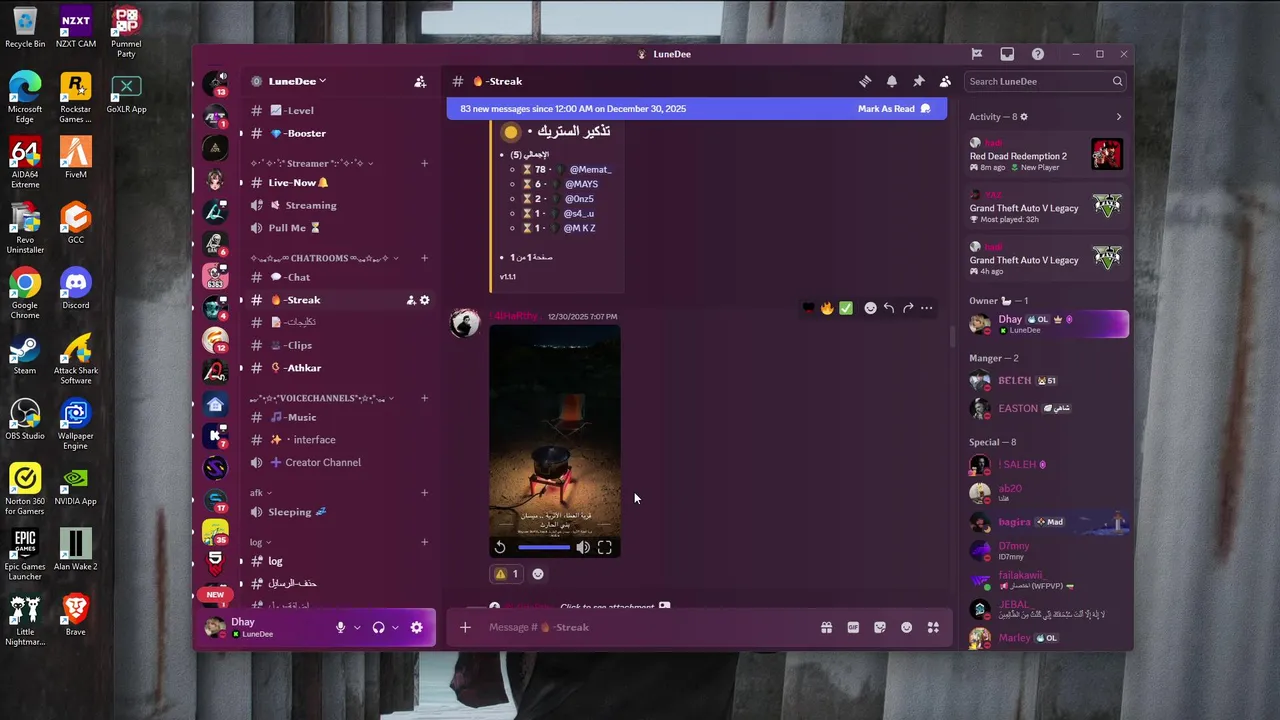Image resolution: width=1280 pixels, height=720 pixels.
Task: Collapse the afk category
Action: (261, 492)
